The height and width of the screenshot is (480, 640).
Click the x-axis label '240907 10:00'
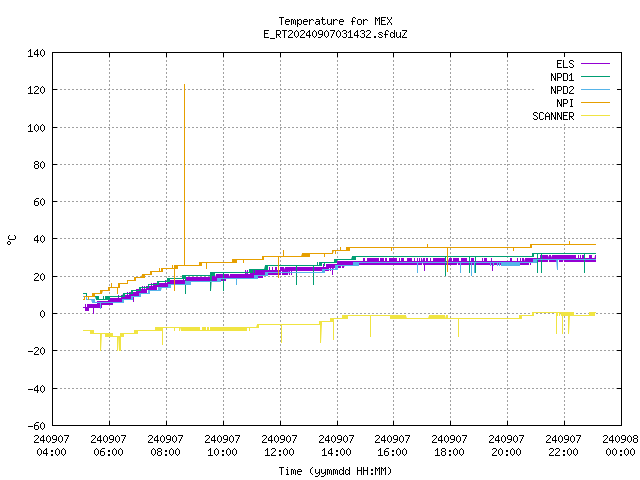(222, 446)
